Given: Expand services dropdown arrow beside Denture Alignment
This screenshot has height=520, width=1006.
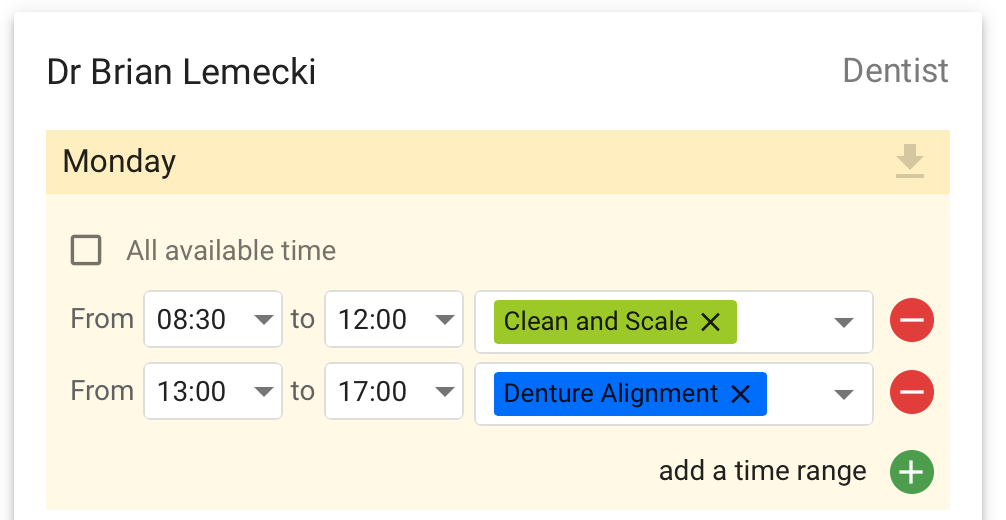Looking at the screenshot, I should [x=843, y=394].
